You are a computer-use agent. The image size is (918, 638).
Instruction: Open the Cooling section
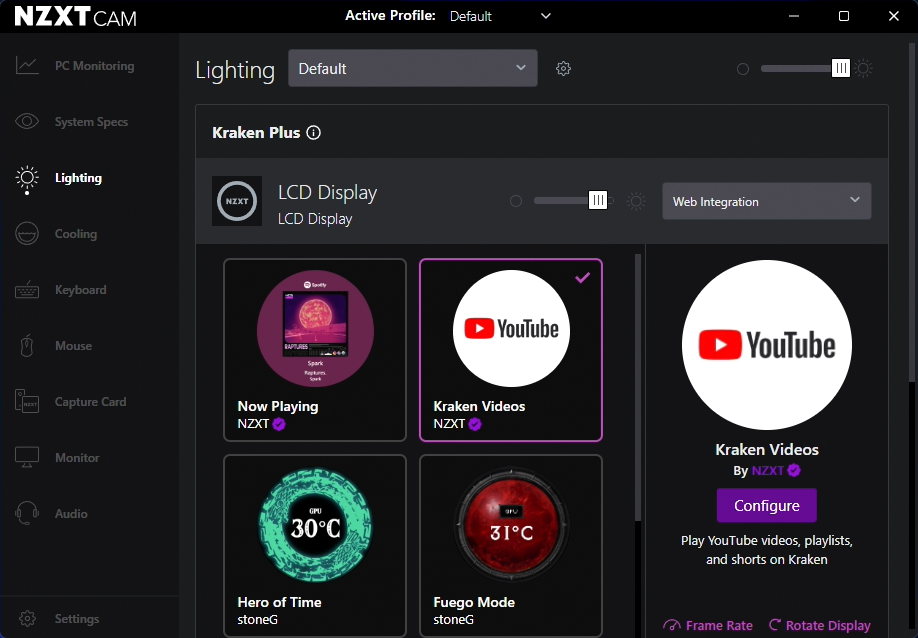click(x=74, y=233)
